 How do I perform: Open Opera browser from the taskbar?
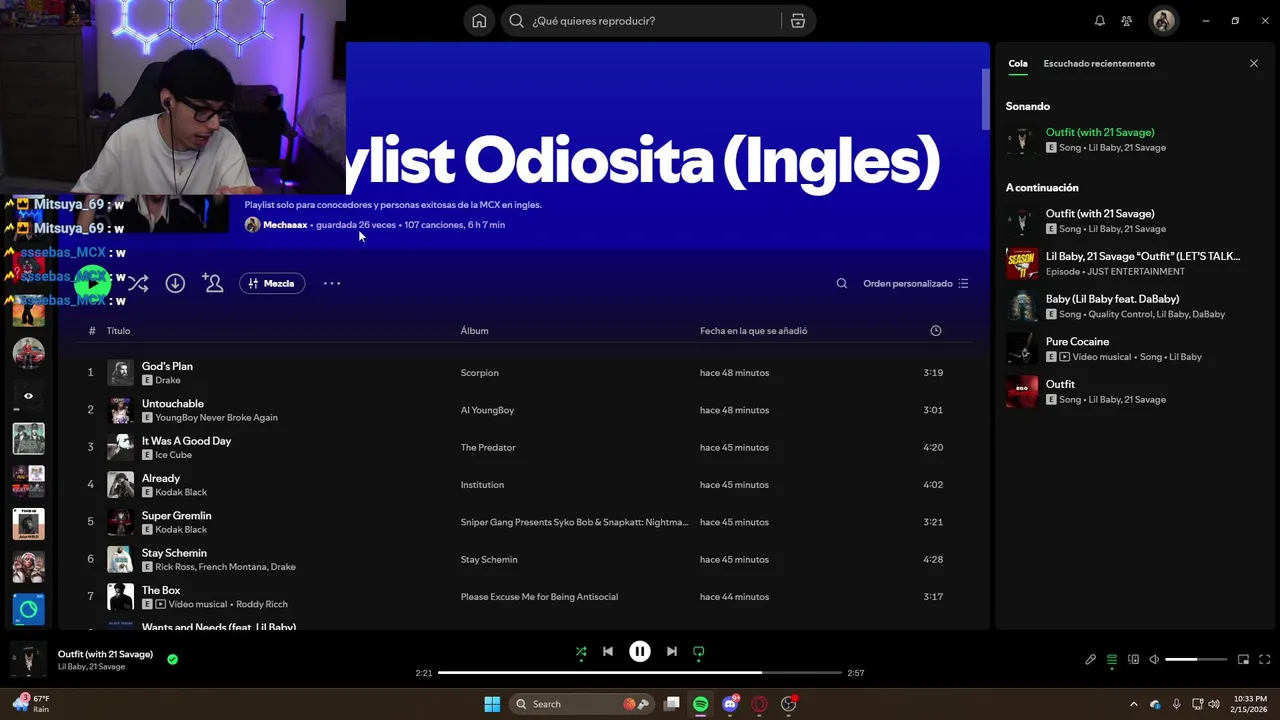click(759, 704)
